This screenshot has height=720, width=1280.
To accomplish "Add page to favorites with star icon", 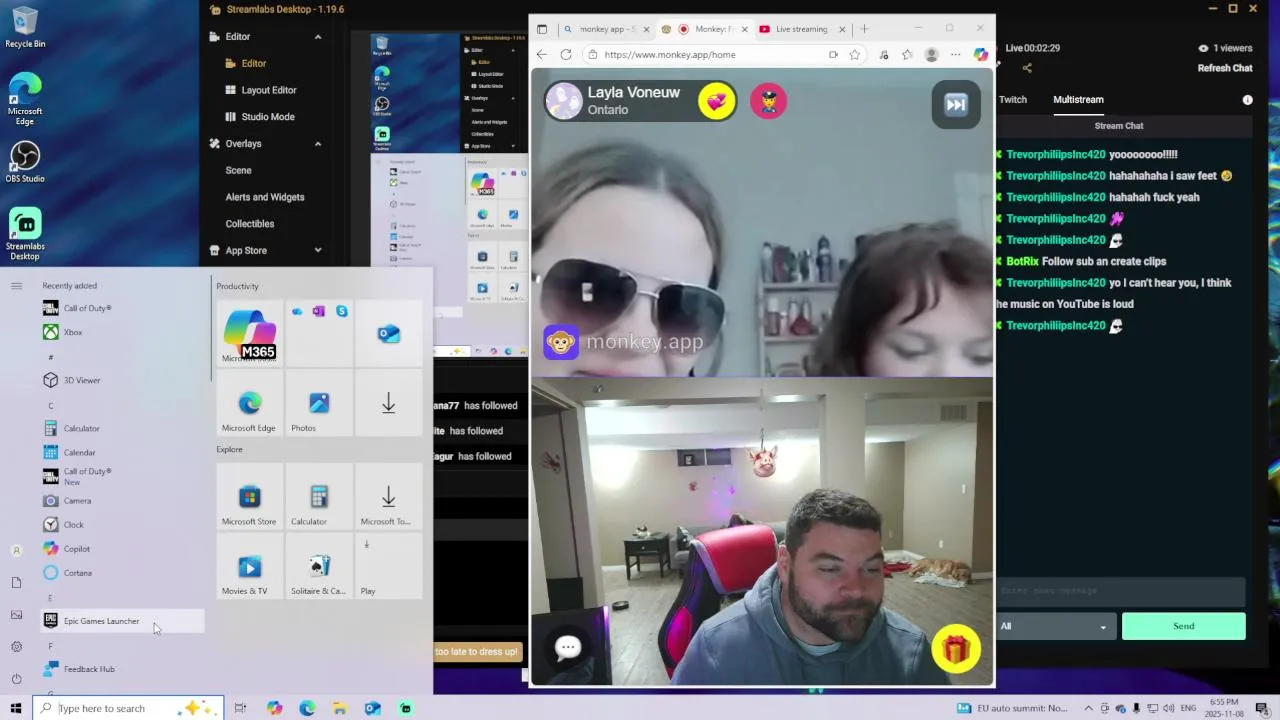I will tap(855, 55).
